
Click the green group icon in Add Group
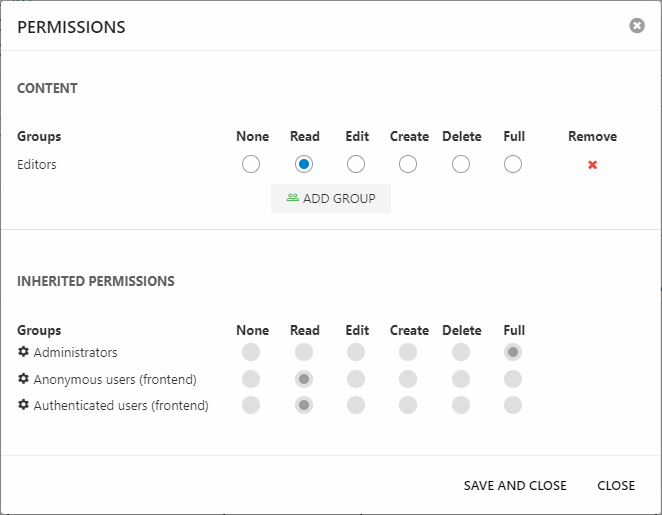[x=292, y=198]
